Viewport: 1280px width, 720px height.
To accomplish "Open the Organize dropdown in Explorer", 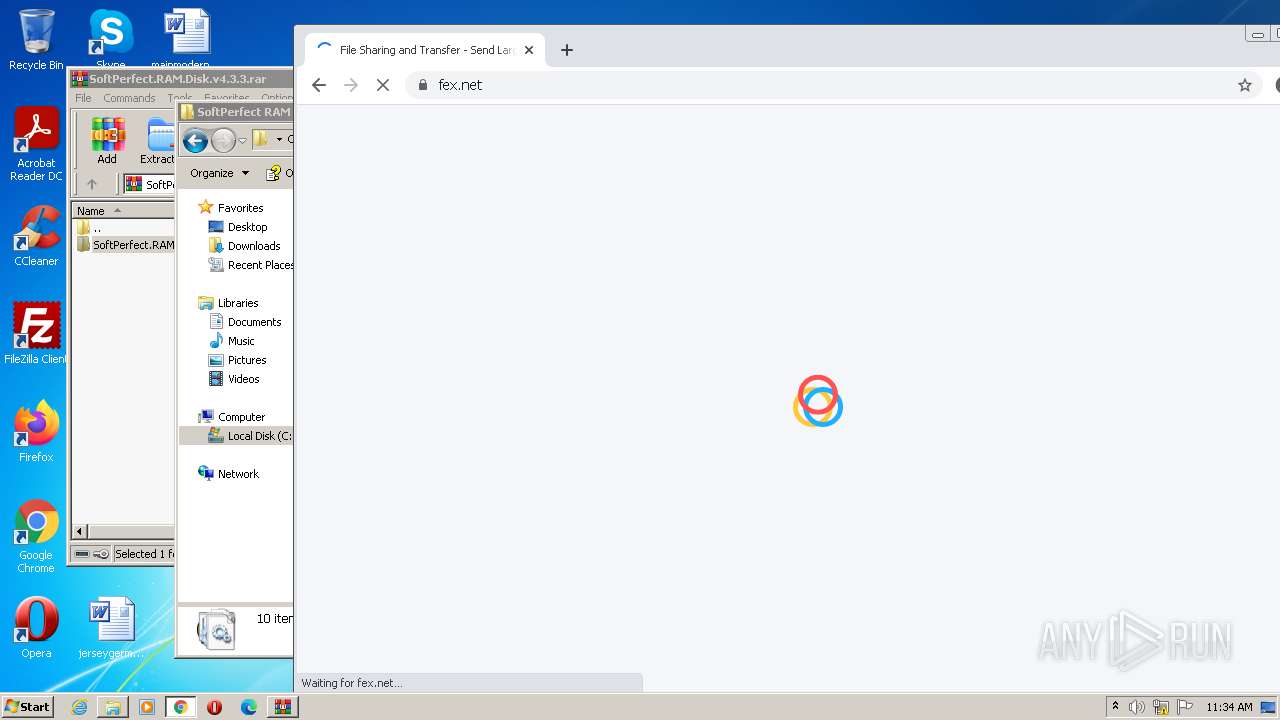I will coord(219,173).
